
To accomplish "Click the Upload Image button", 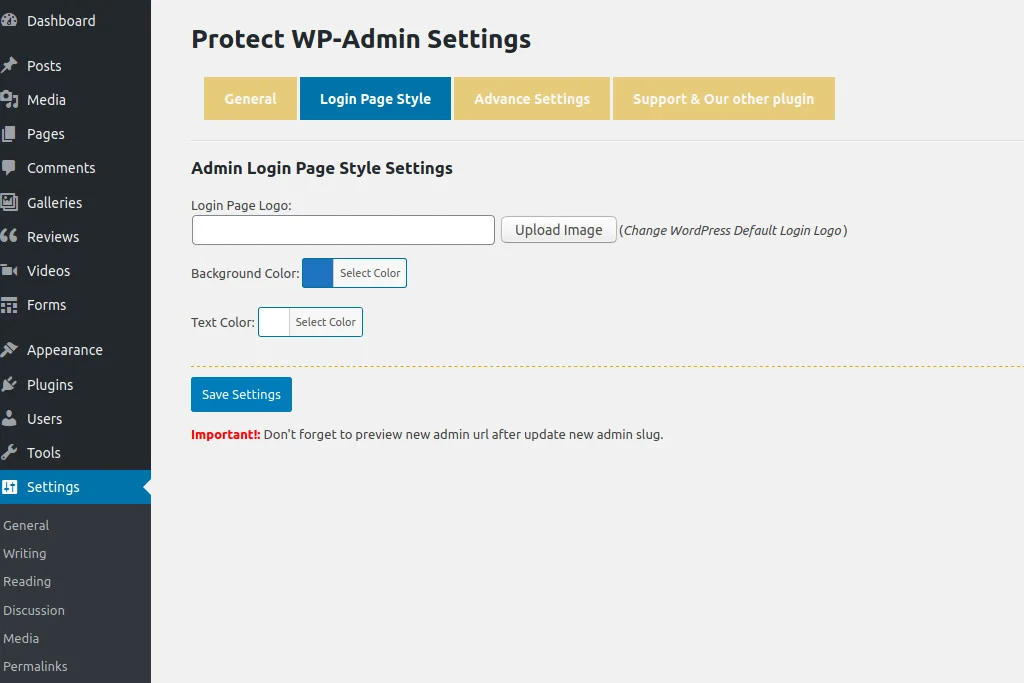I will pyautogui.click(x=558, y=229).
